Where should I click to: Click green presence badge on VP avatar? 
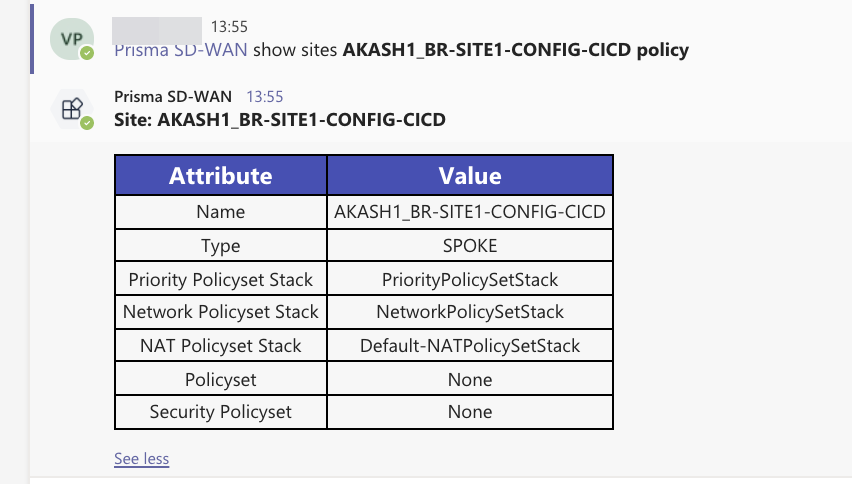(x=87, y=53)
